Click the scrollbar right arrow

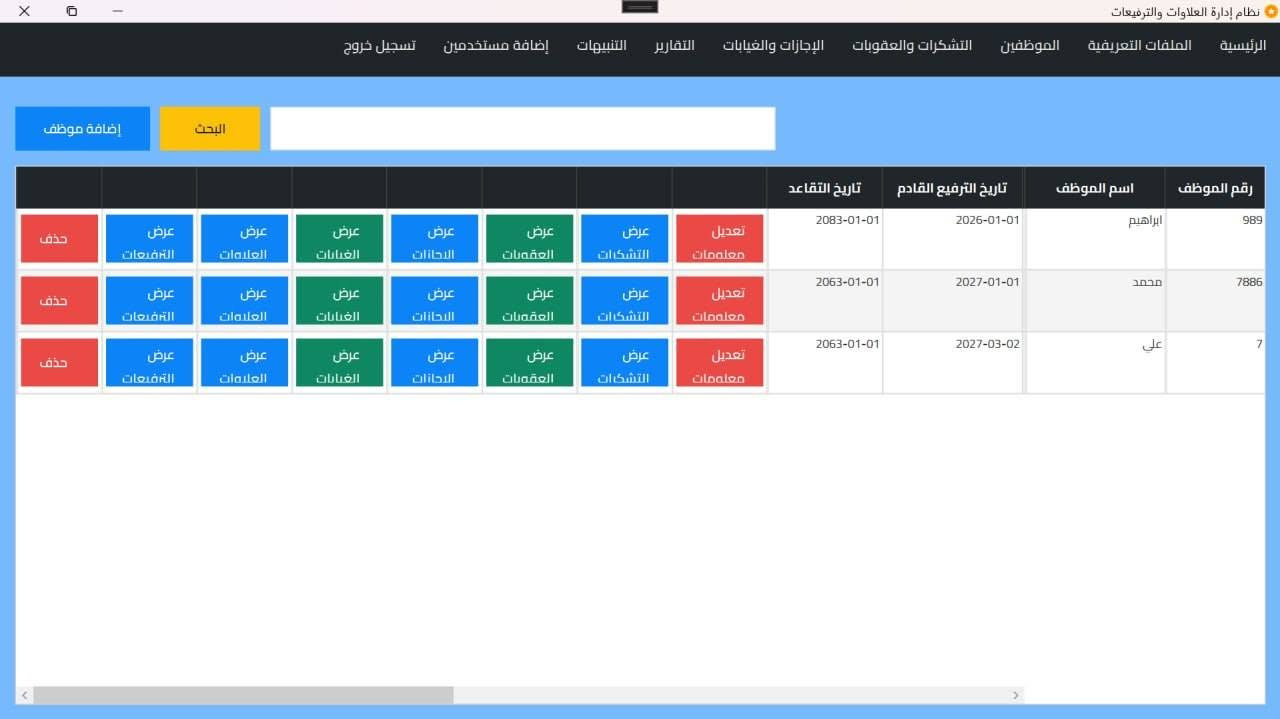tap(1016, 695)
